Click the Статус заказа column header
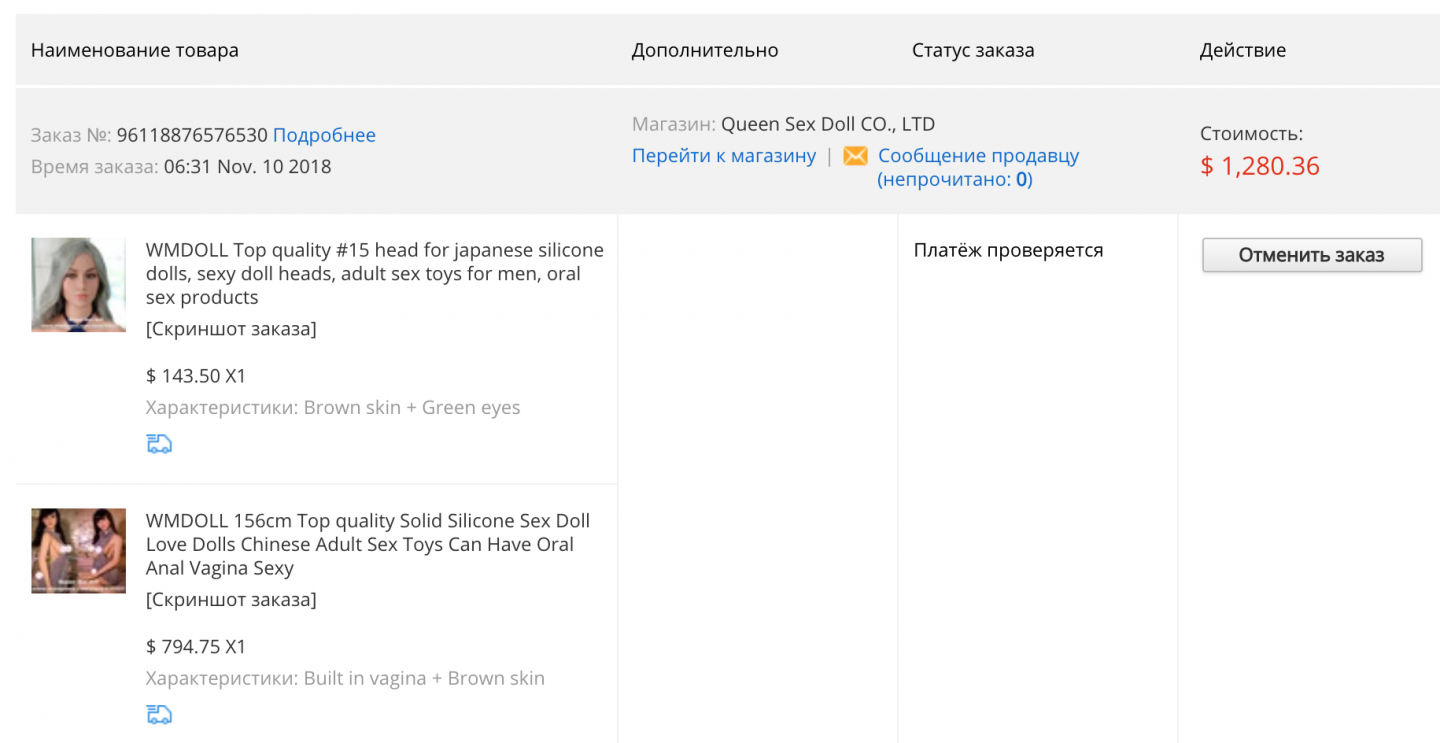 (973, 50)
